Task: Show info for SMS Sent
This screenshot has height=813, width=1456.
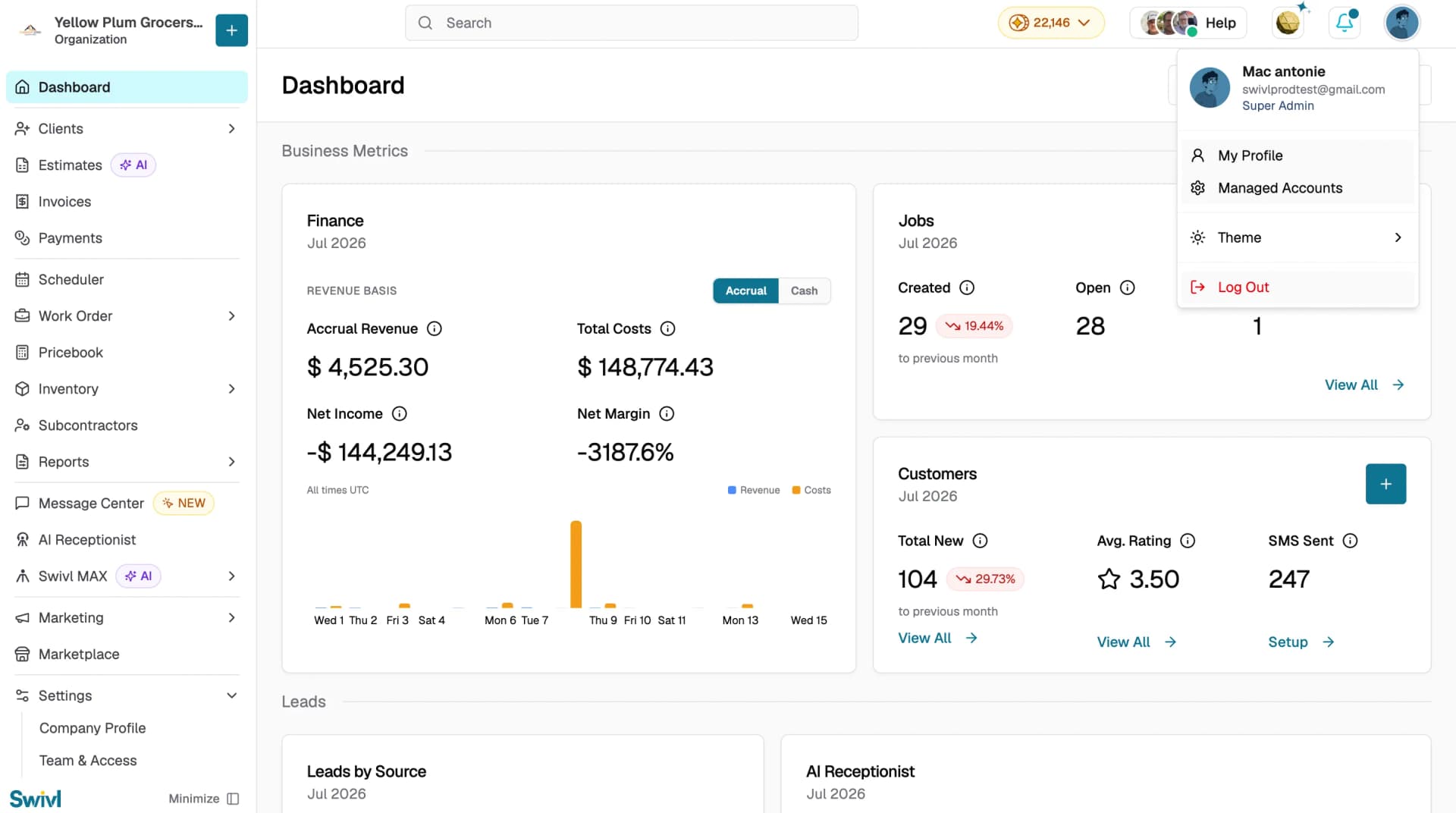Action: (1350, 541)
